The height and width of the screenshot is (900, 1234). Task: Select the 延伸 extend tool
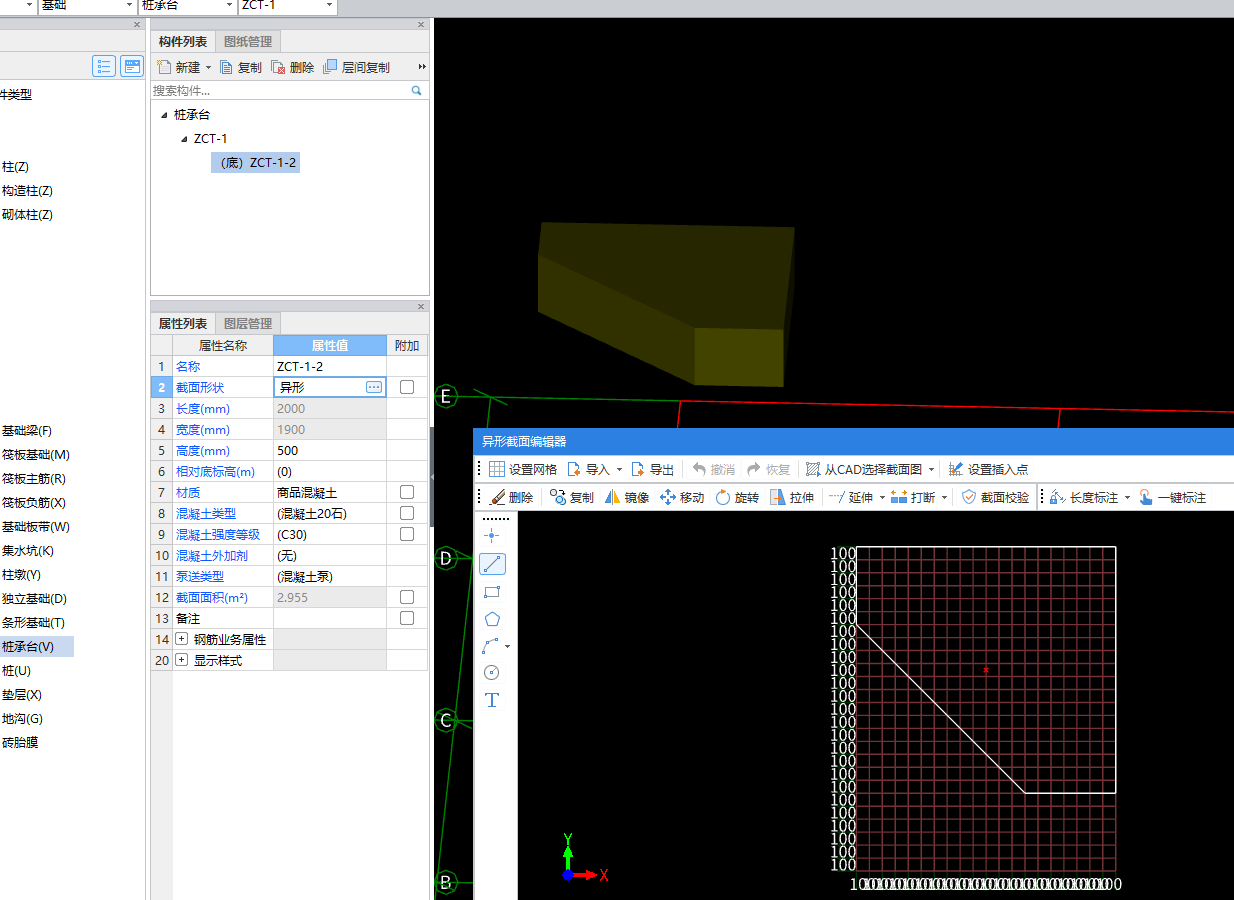851,497
